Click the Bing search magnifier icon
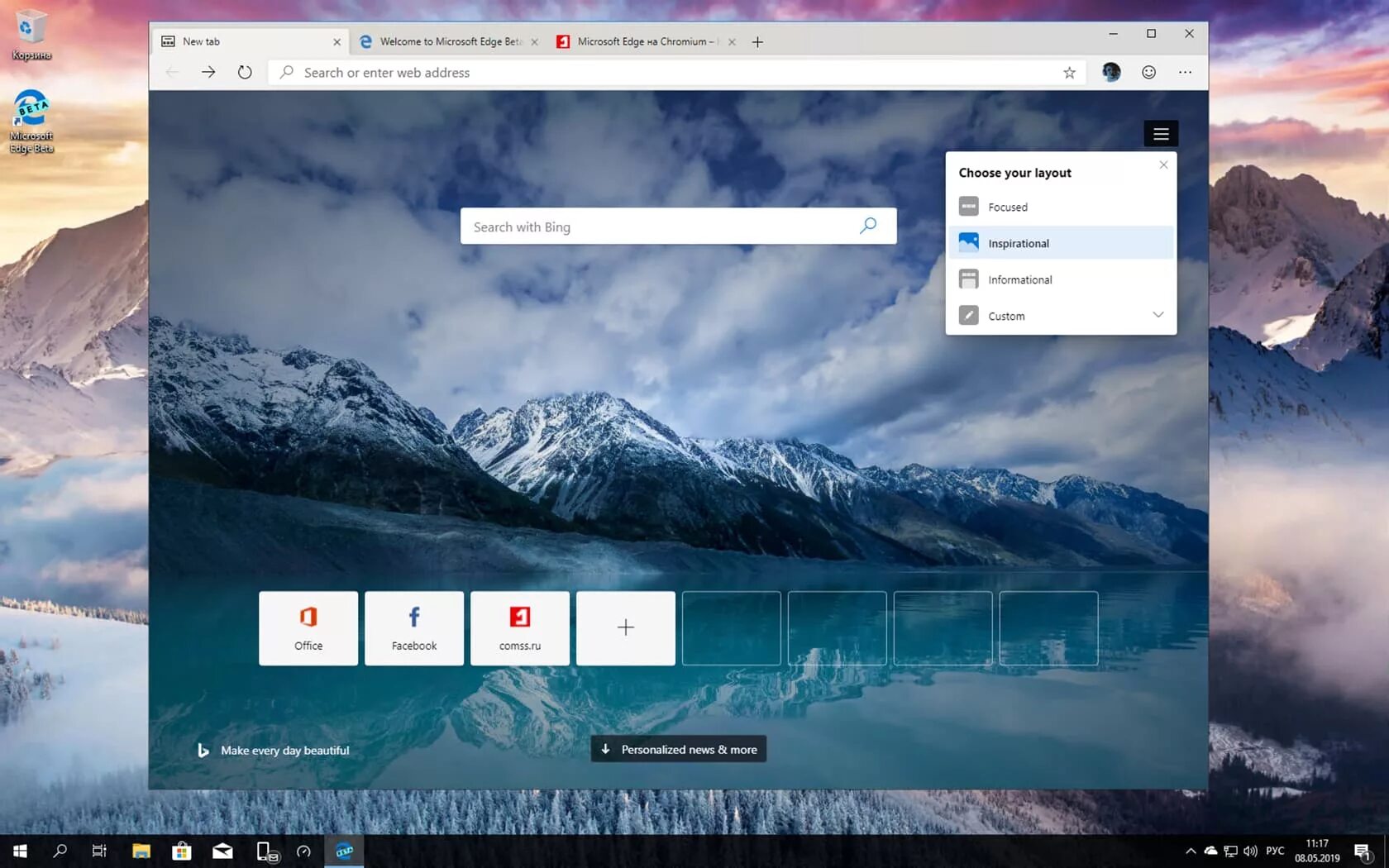The height and width of the screenshot is (868, 1389). pos(866,226)
